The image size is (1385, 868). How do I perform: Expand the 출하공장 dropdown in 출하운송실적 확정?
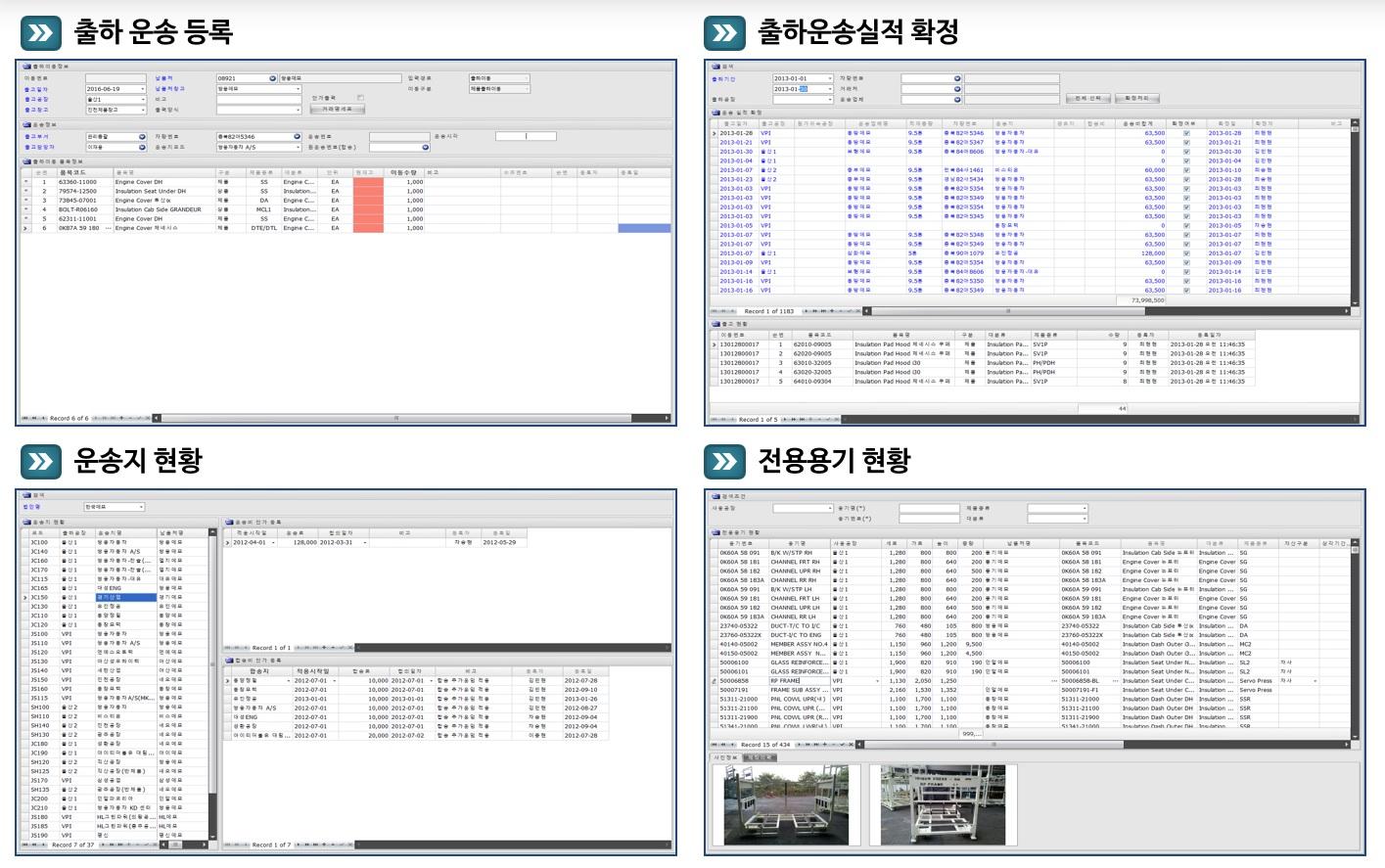pos(829,100)
